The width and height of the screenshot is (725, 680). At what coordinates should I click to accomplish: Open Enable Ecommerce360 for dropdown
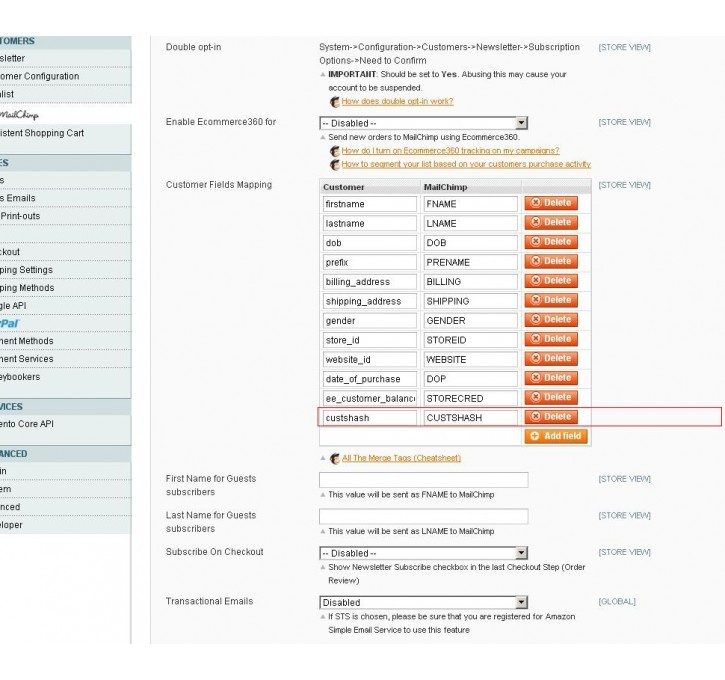[423, 123]
